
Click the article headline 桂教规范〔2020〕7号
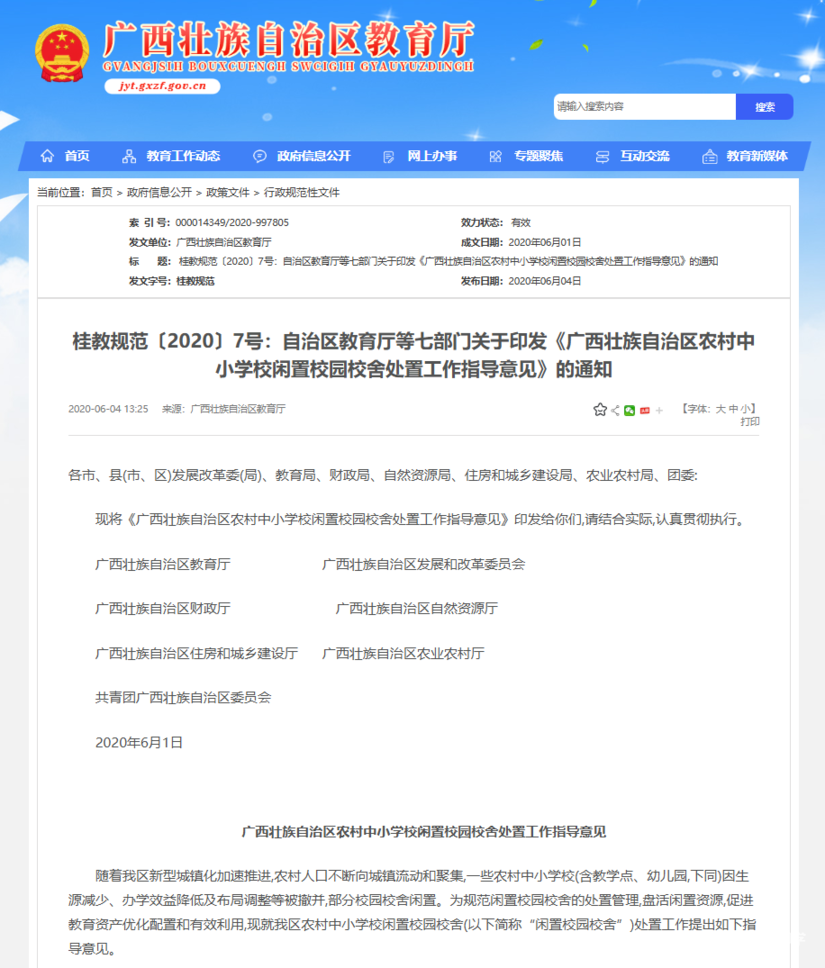coord(414,355)
